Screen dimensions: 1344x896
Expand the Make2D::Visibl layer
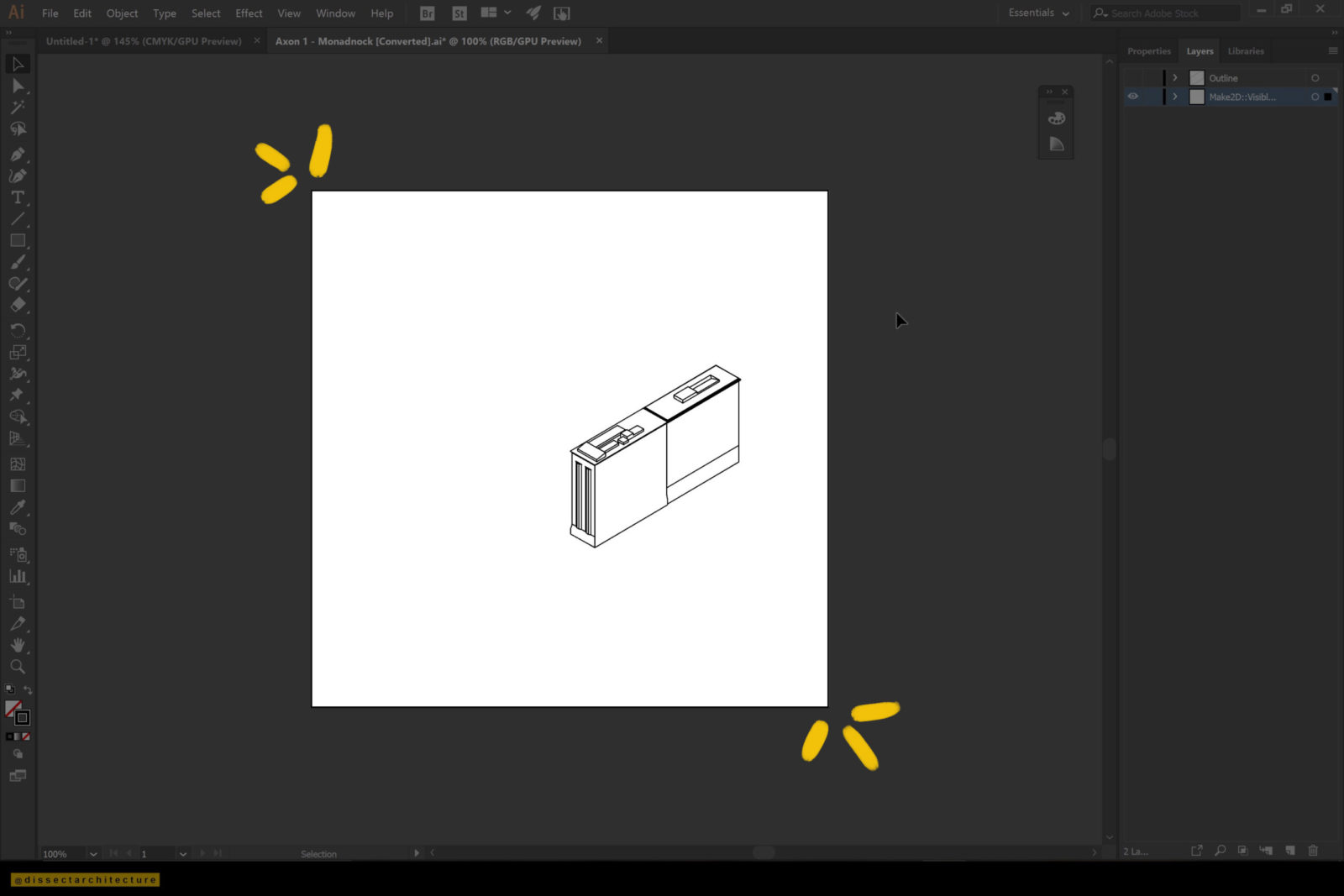(x=1175, y=97)
